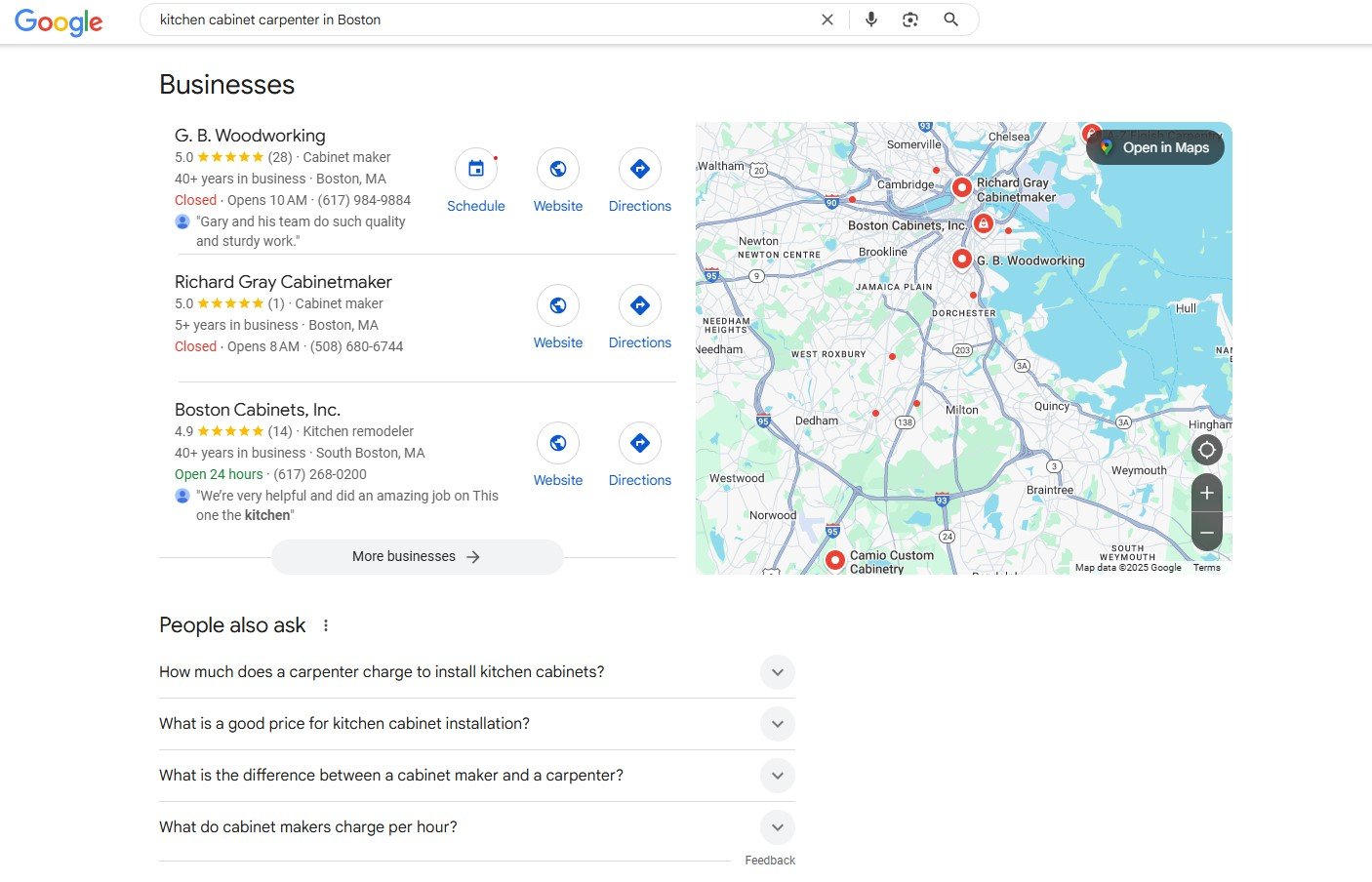Screen dimensions: 1372x882
Task: Click the 'We're very helpful' review snippet
Action: (347, 505)
